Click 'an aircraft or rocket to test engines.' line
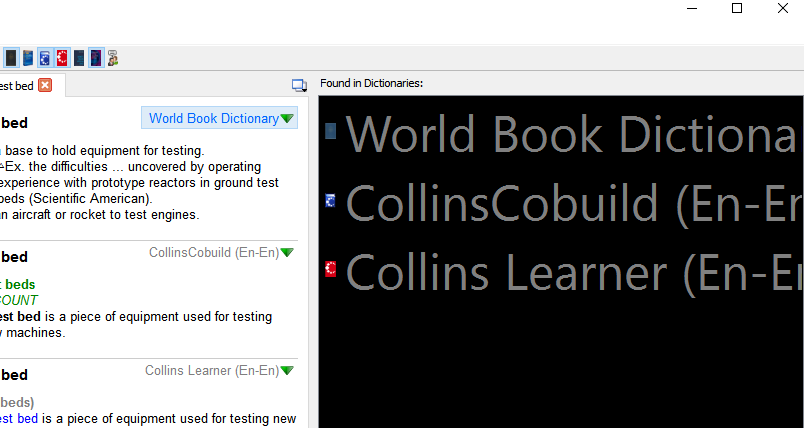Image resolution: width=804 pixels, height=428 pixels. tap(99, 215)
